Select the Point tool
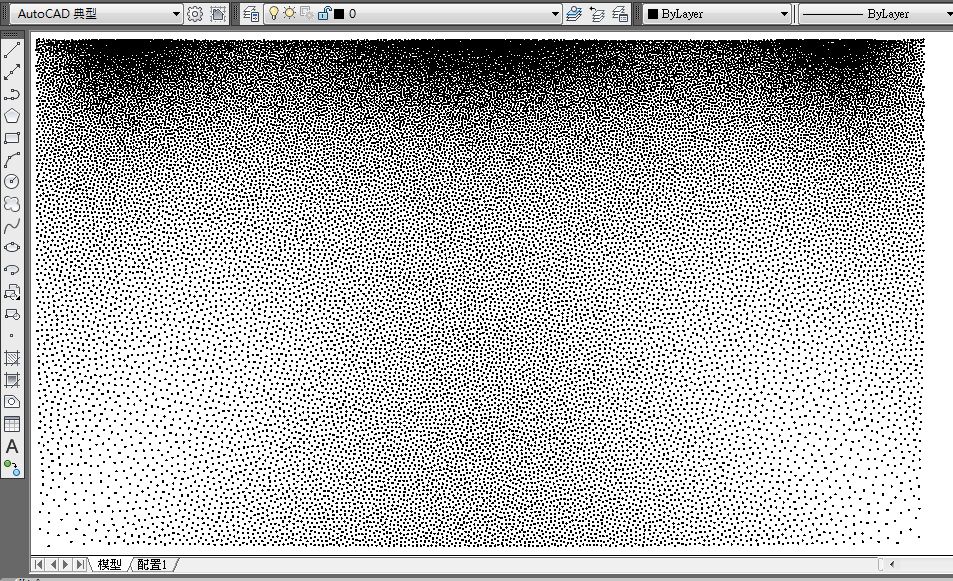The width and height of the screenshot is (953, 581). (12, 335)
